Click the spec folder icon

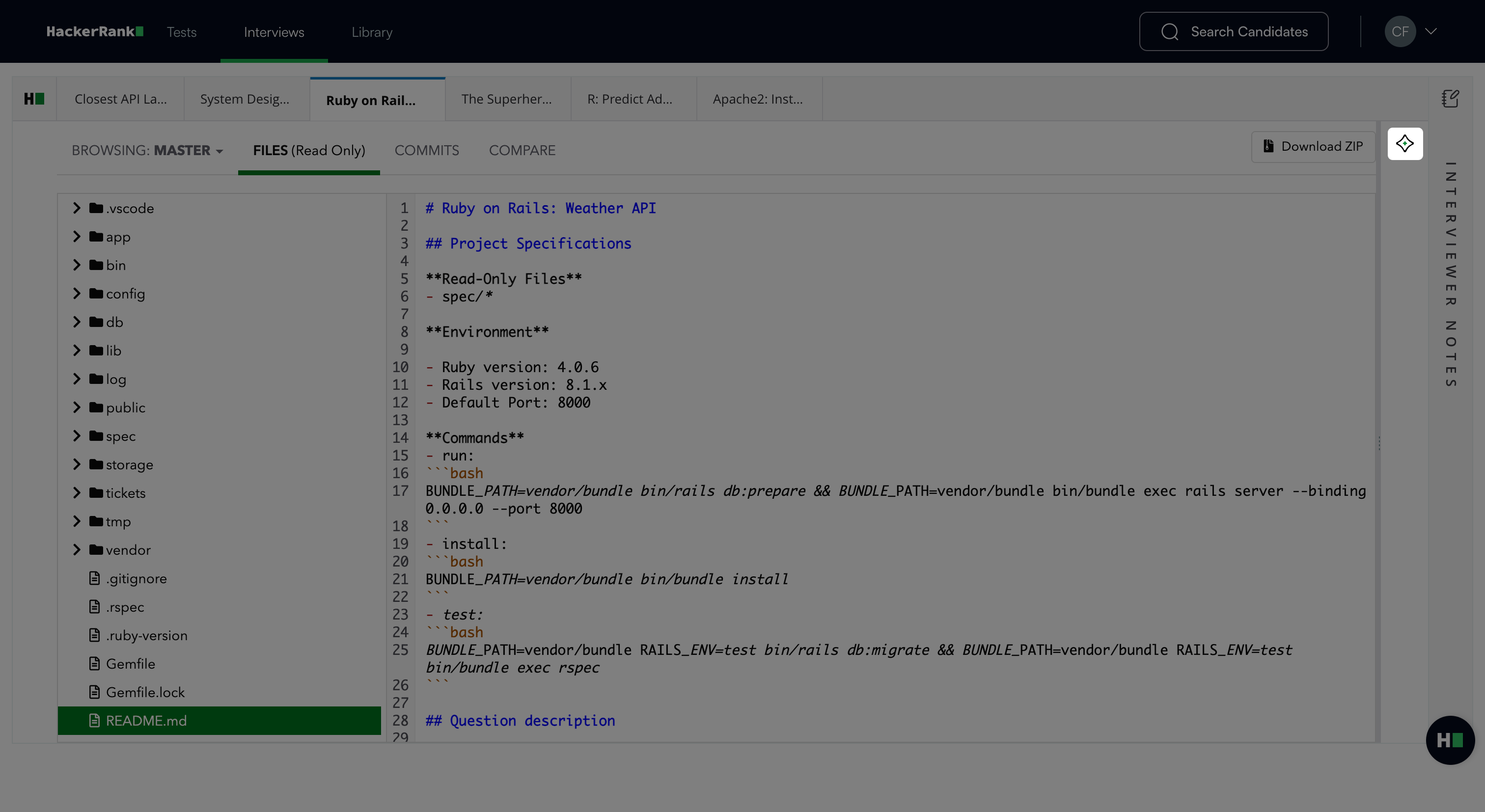[96, 435]
